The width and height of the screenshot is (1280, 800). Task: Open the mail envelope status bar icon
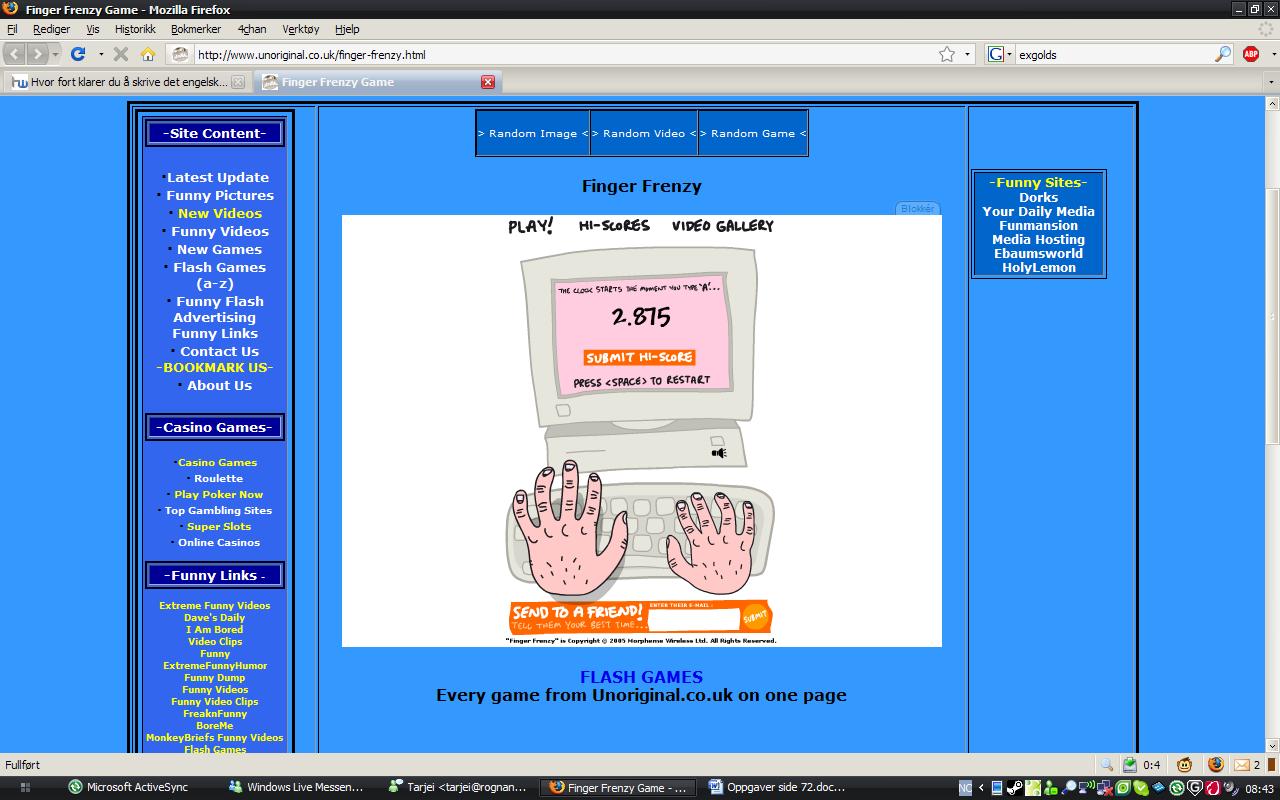tap(1242, 765)
